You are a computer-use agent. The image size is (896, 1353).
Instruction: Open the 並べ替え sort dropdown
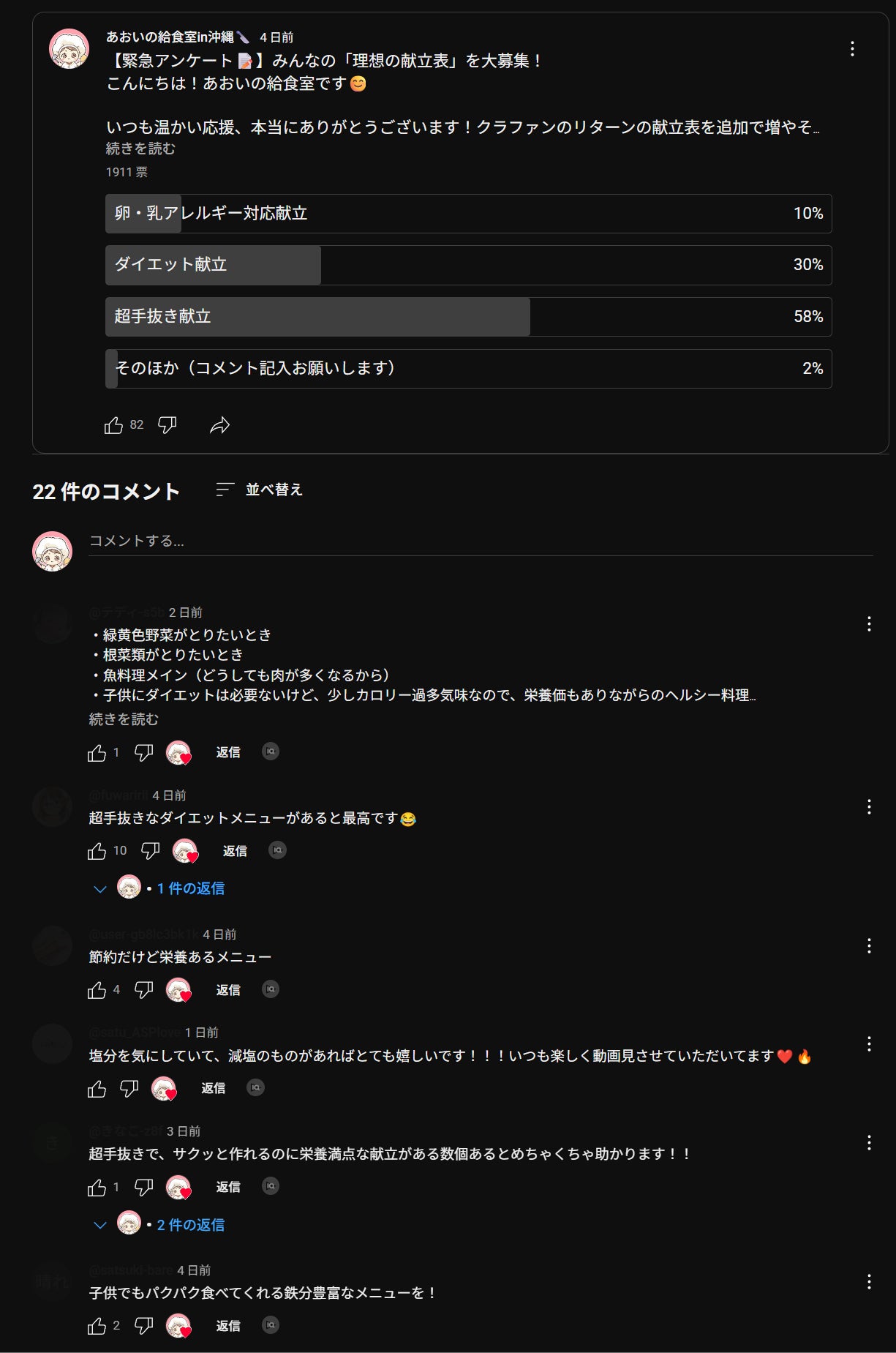pos(260,490)
